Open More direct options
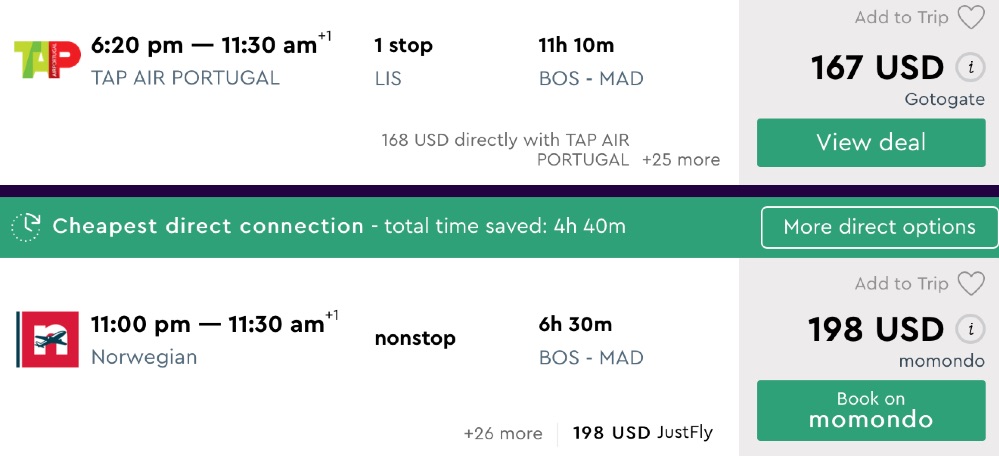999x456 pixels. 879,227
